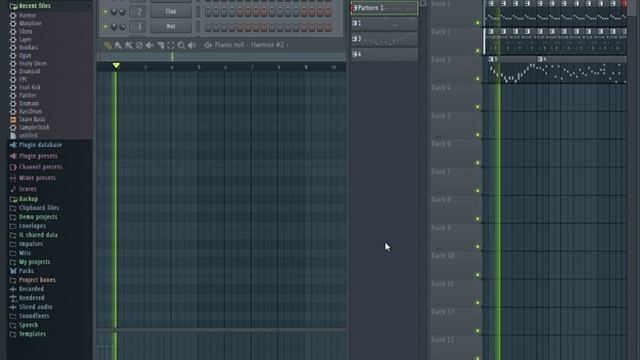Click Morphine in the Recent files list
Image resolution: width=640 pixels, height=360 pixels.
[x=30, y=23]
